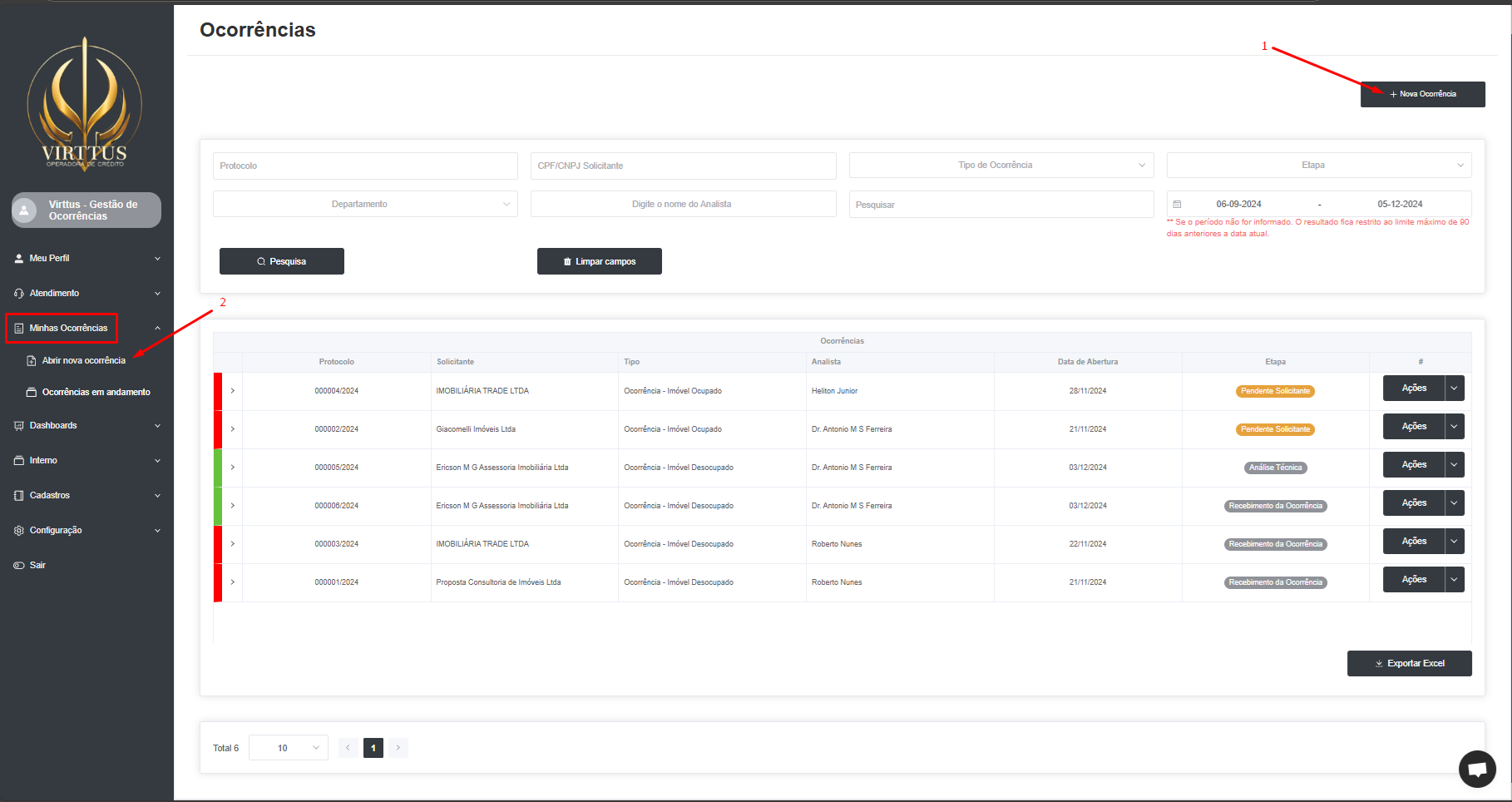Open the chat support bubble icon
1512x802 pixels.
pos(1477,769)
